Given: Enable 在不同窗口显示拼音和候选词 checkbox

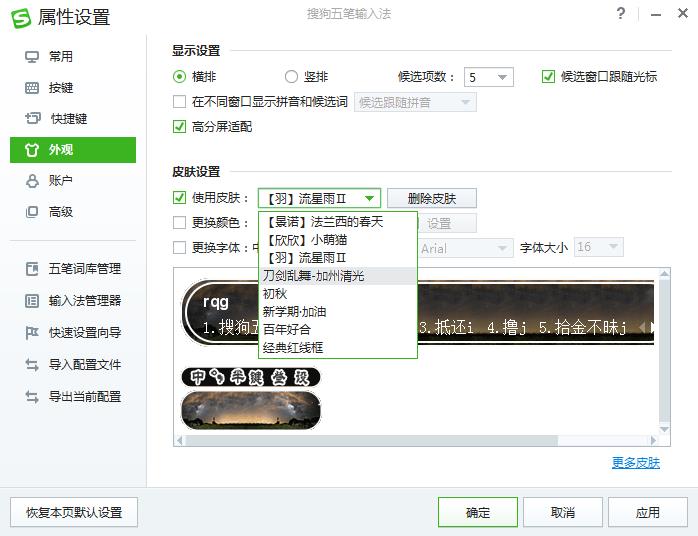Looking at the screenshot, I should pyautogui.click(x=179, y=102).
